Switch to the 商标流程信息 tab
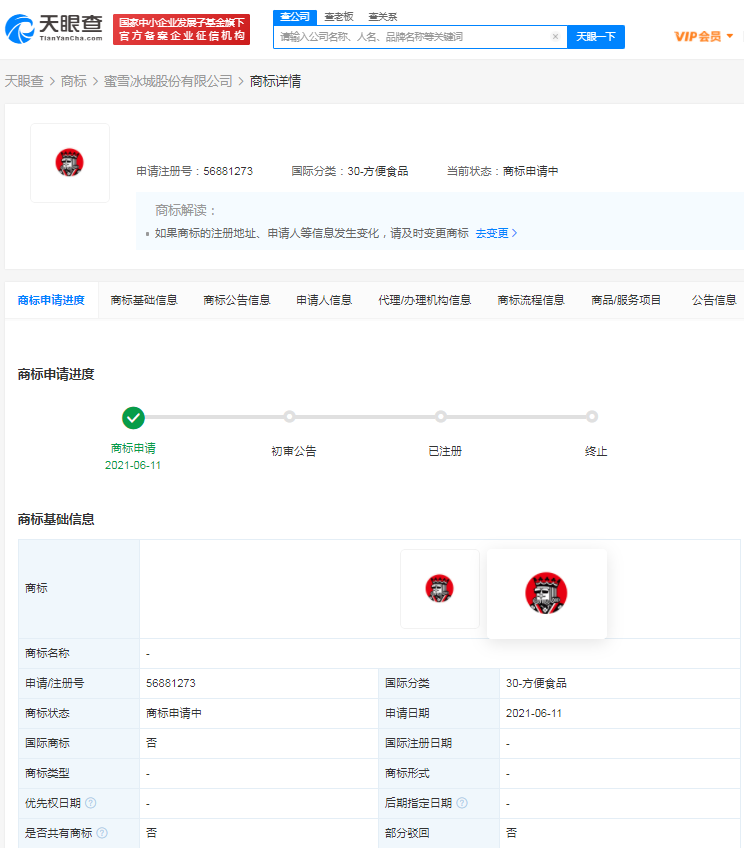Image resolution: width=744 pixels, height=848 pixels. click(531, 300)
